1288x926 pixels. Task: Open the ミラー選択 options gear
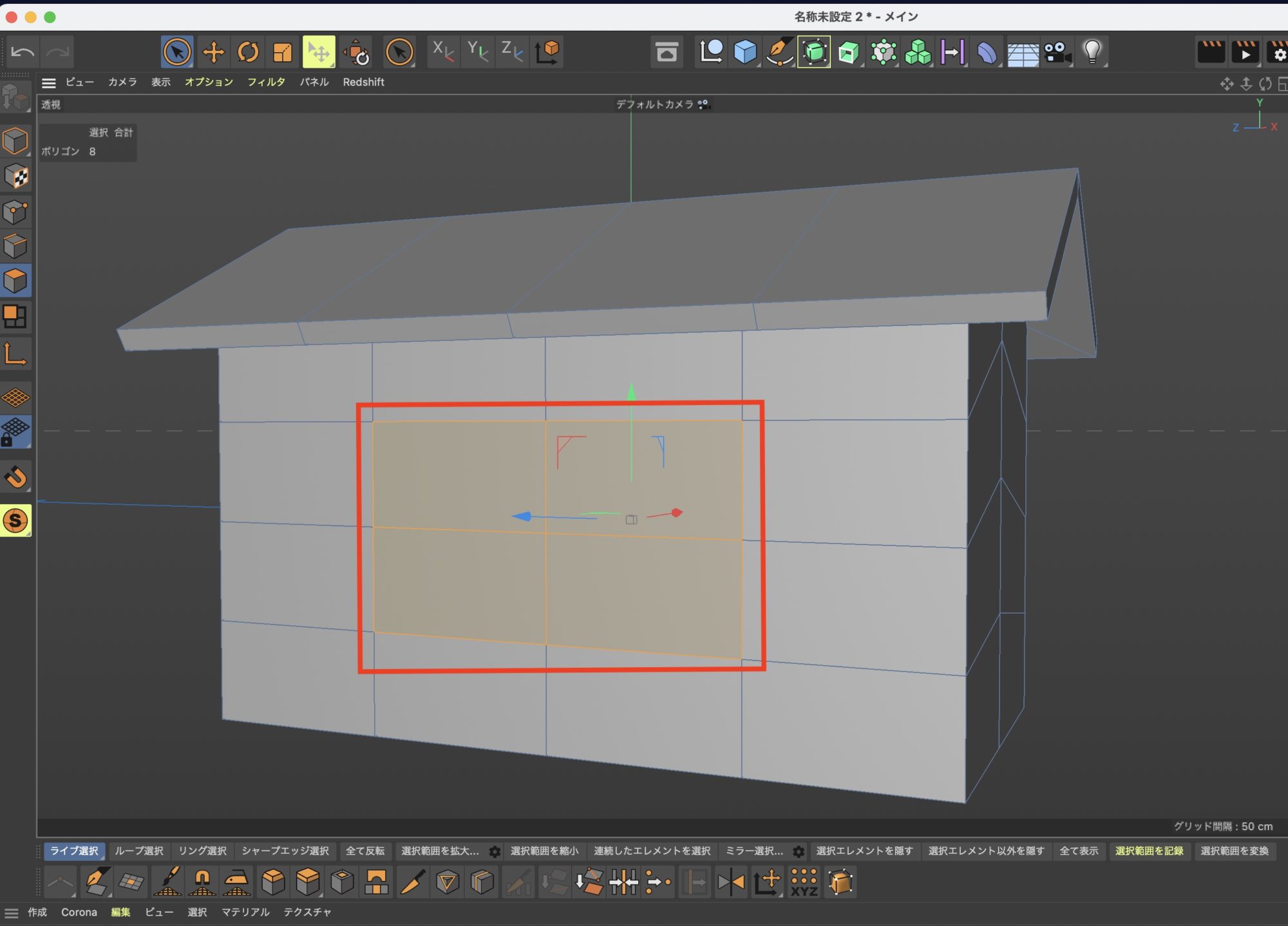click(x=799, y=851)
